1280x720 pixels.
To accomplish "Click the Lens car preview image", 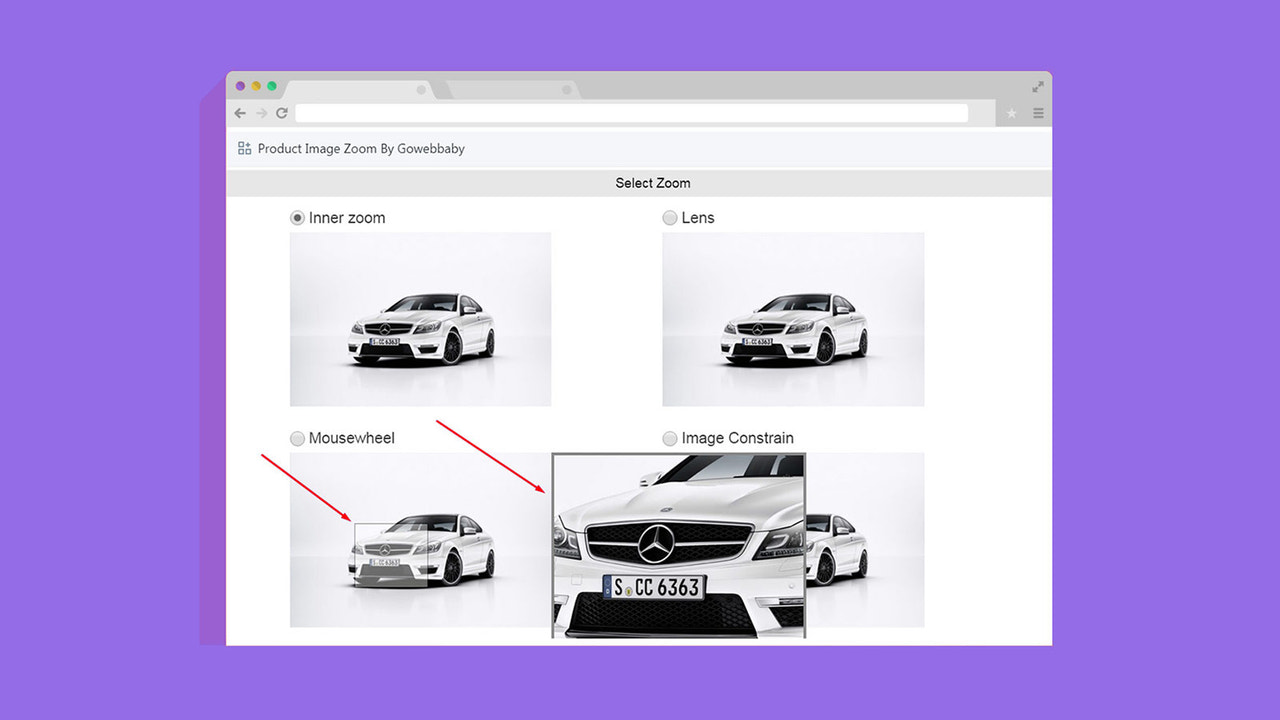I will 793,318.
